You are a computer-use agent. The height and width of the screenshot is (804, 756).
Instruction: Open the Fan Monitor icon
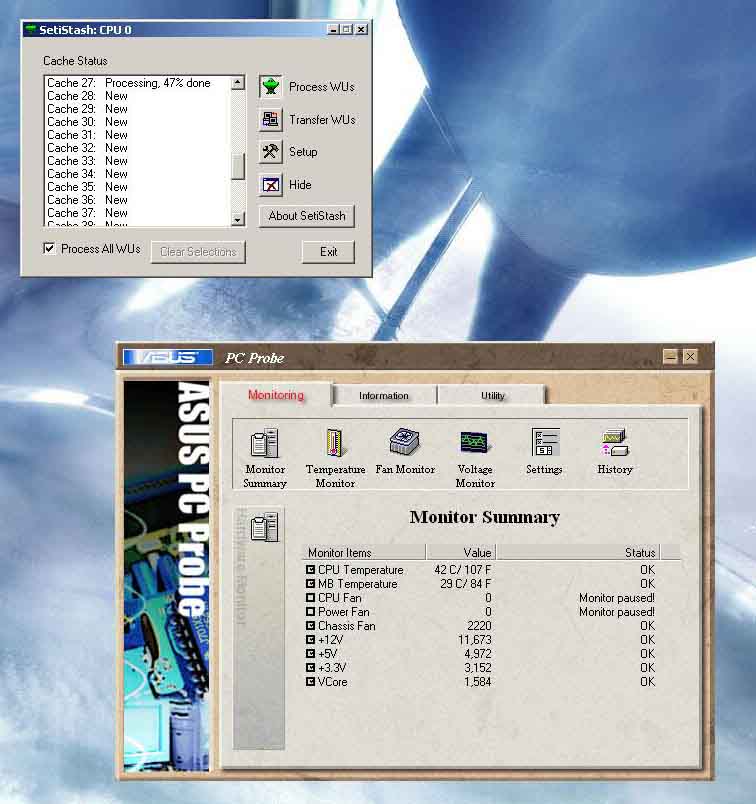pyautogui.click(x=405, y=443)
